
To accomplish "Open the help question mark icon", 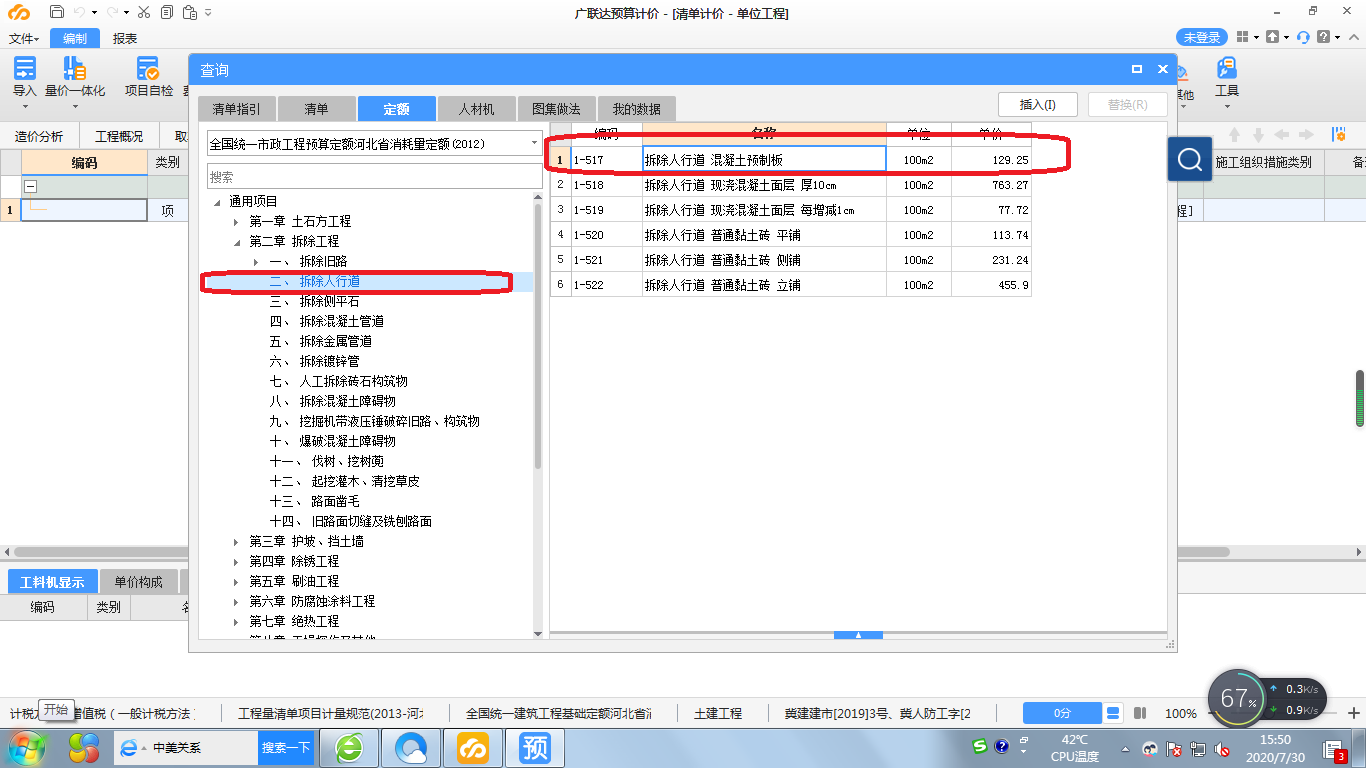I will pyautogui.click(x=1324, y=37).
